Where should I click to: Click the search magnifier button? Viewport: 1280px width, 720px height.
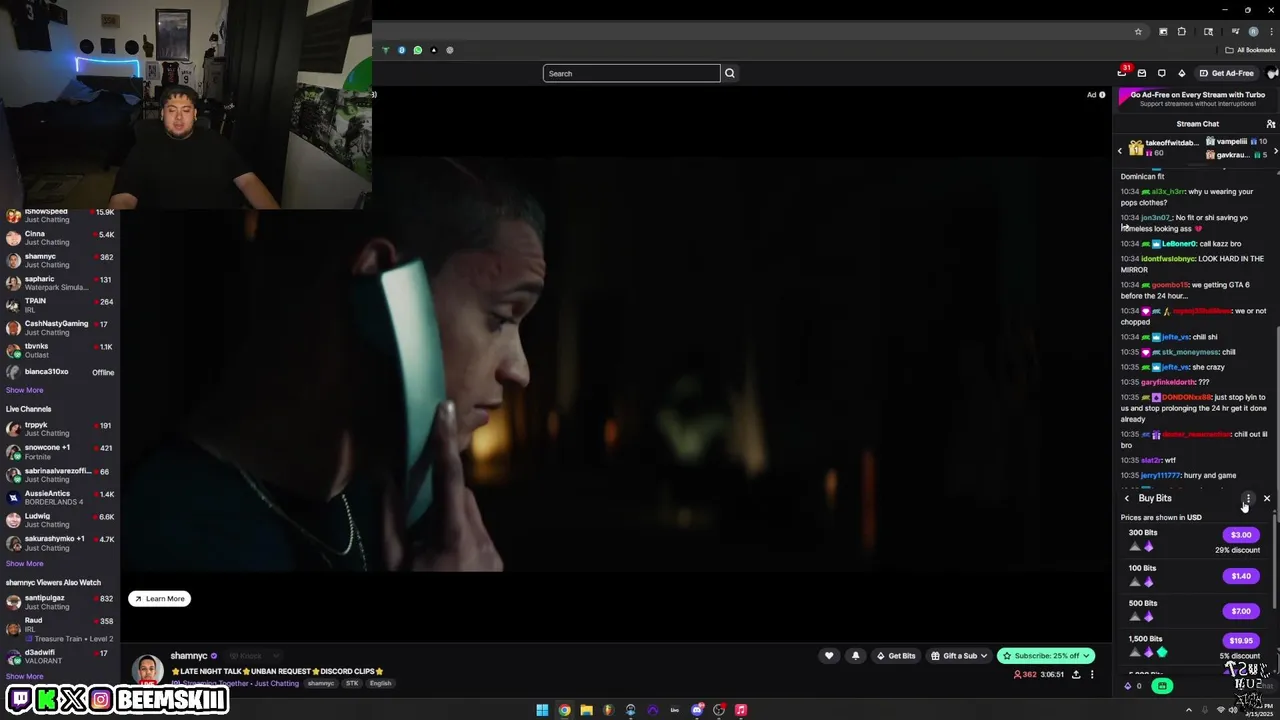(x=730, y=73)
